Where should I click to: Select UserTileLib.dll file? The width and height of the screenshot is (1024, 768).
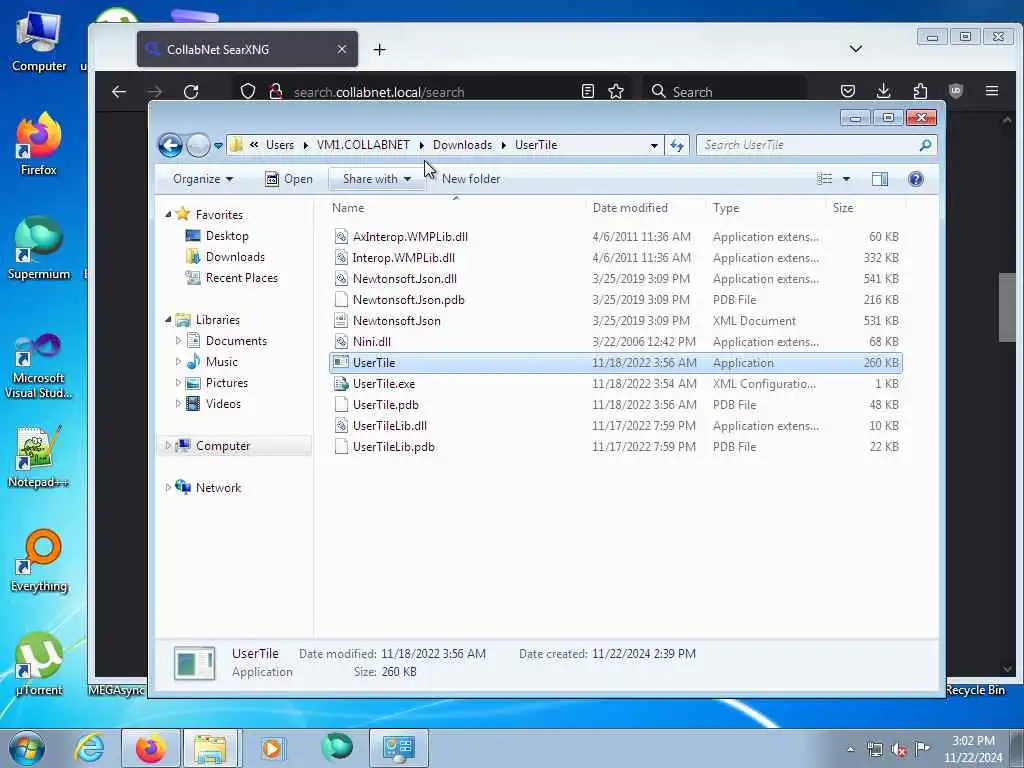coord(616,426)
